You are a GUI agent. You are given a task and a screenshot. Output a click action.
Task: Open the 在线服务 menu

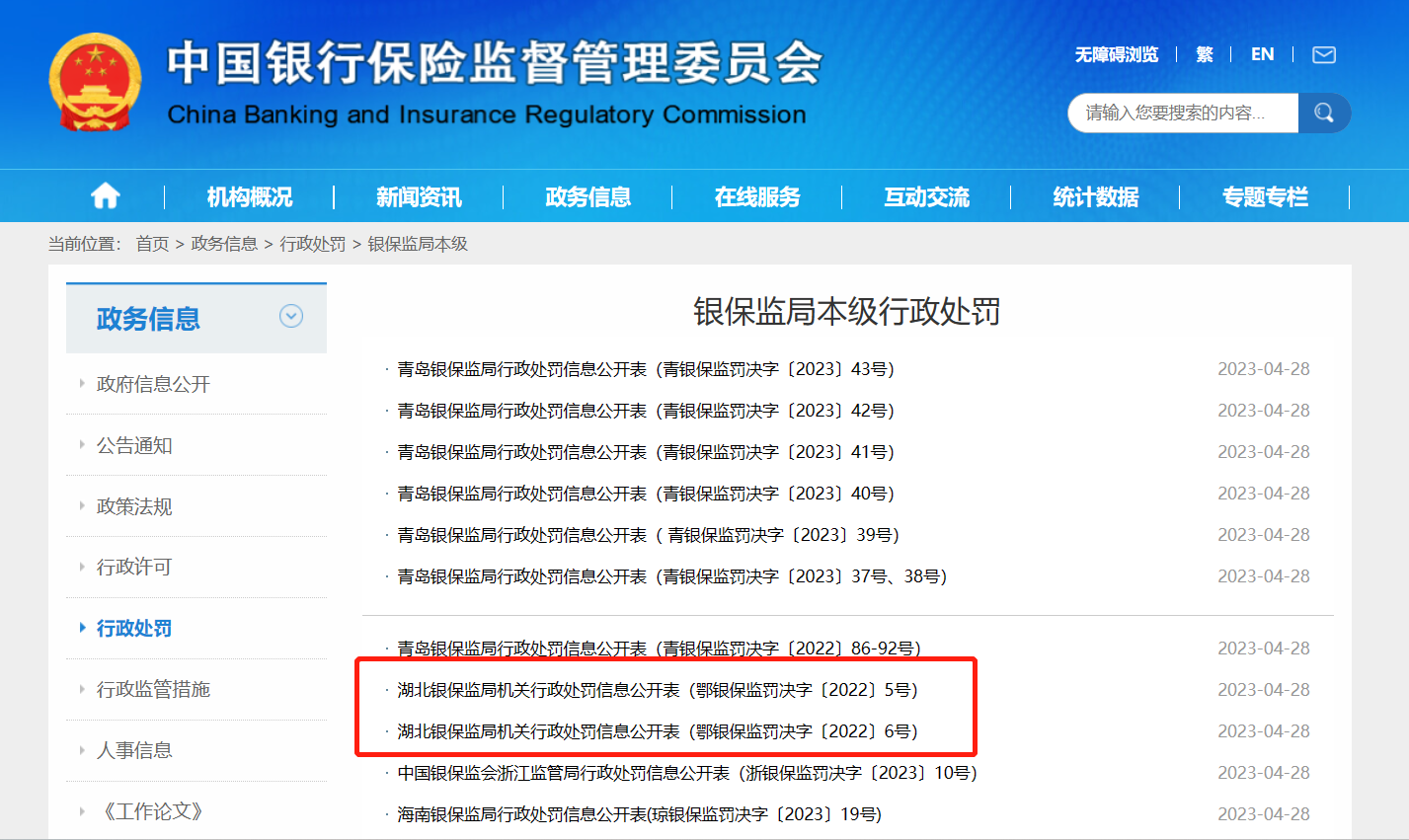pyautogui.click(x=757, y=196)
